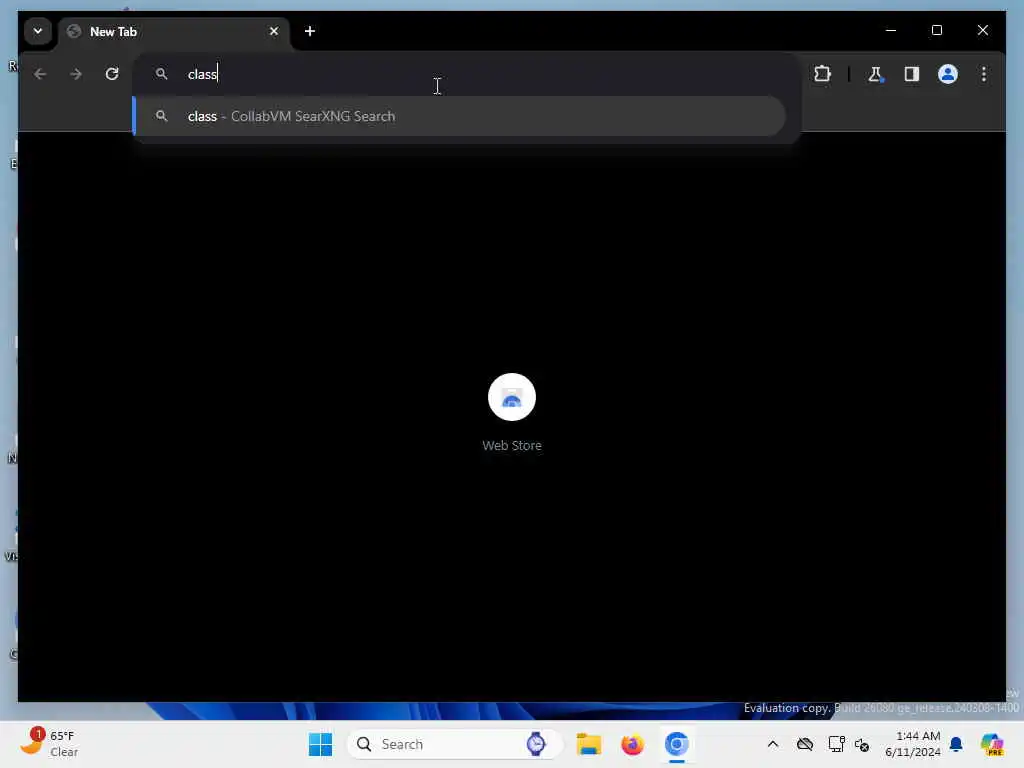
Task: Open the Copilot preview icon
Action: tap(992, 744)
